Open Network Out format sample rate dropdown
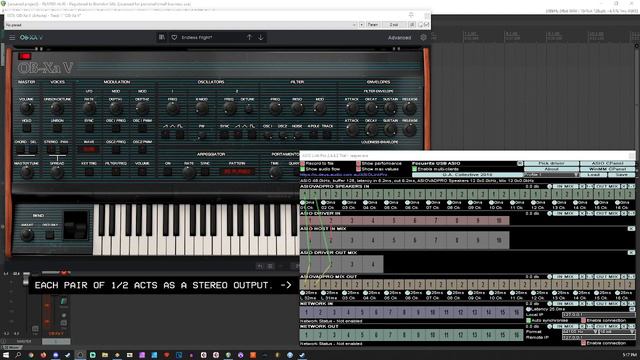The image size is (640, 360). pyautogui.click(x=579, y=332)
